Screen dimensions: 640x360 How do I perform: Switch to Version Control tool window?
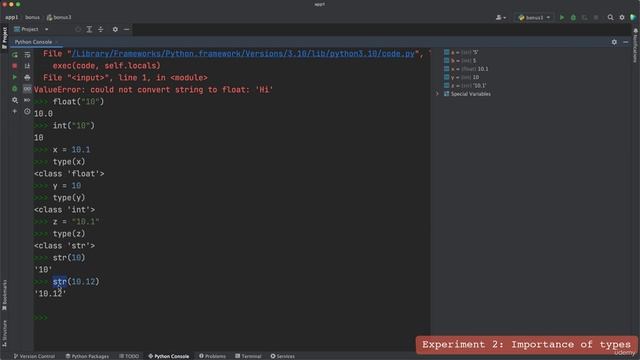[x=34, y=356]
